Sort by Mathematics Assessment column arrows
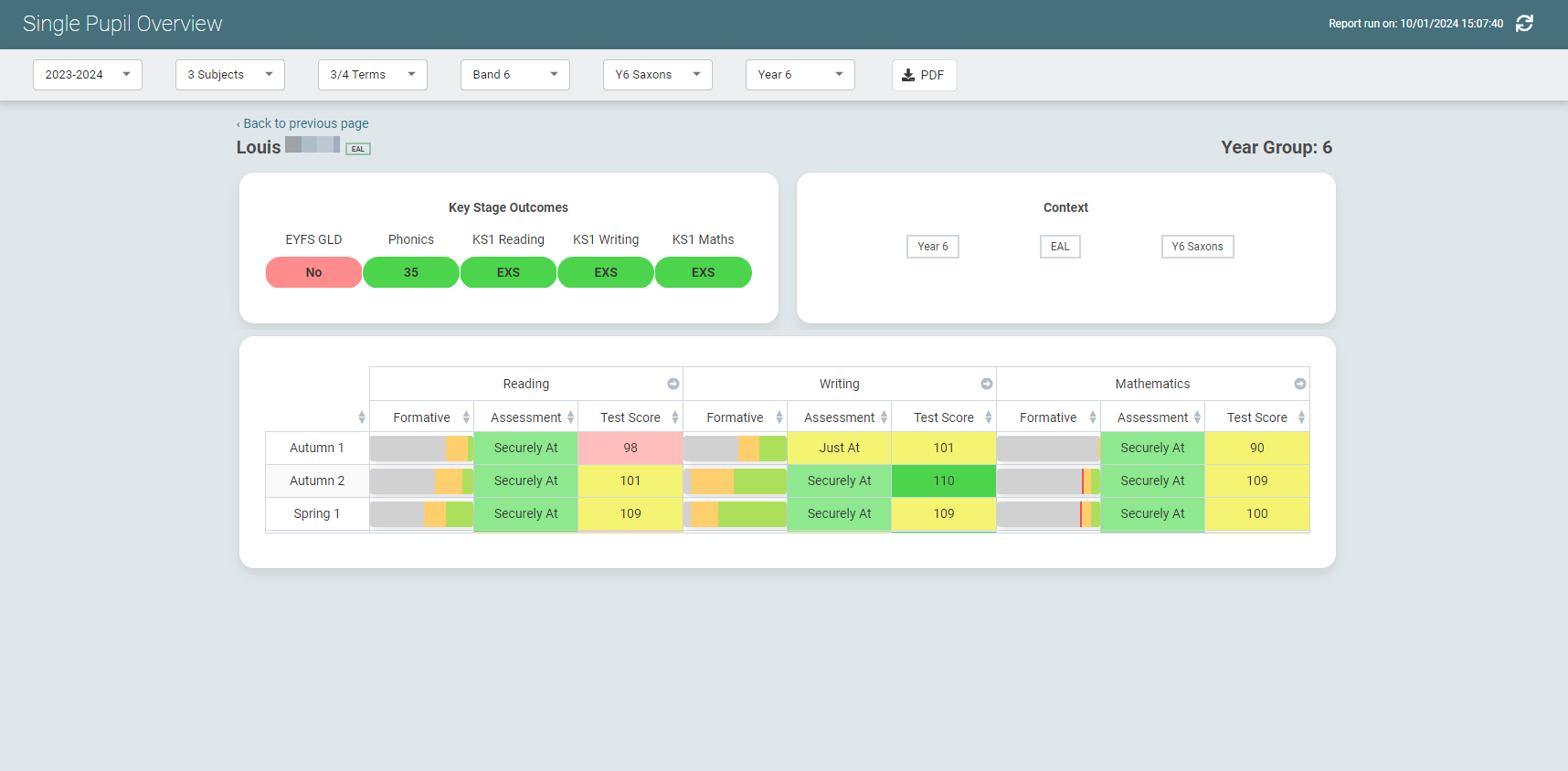This screenshot has height=771, width=1568. coord(1197,417)
